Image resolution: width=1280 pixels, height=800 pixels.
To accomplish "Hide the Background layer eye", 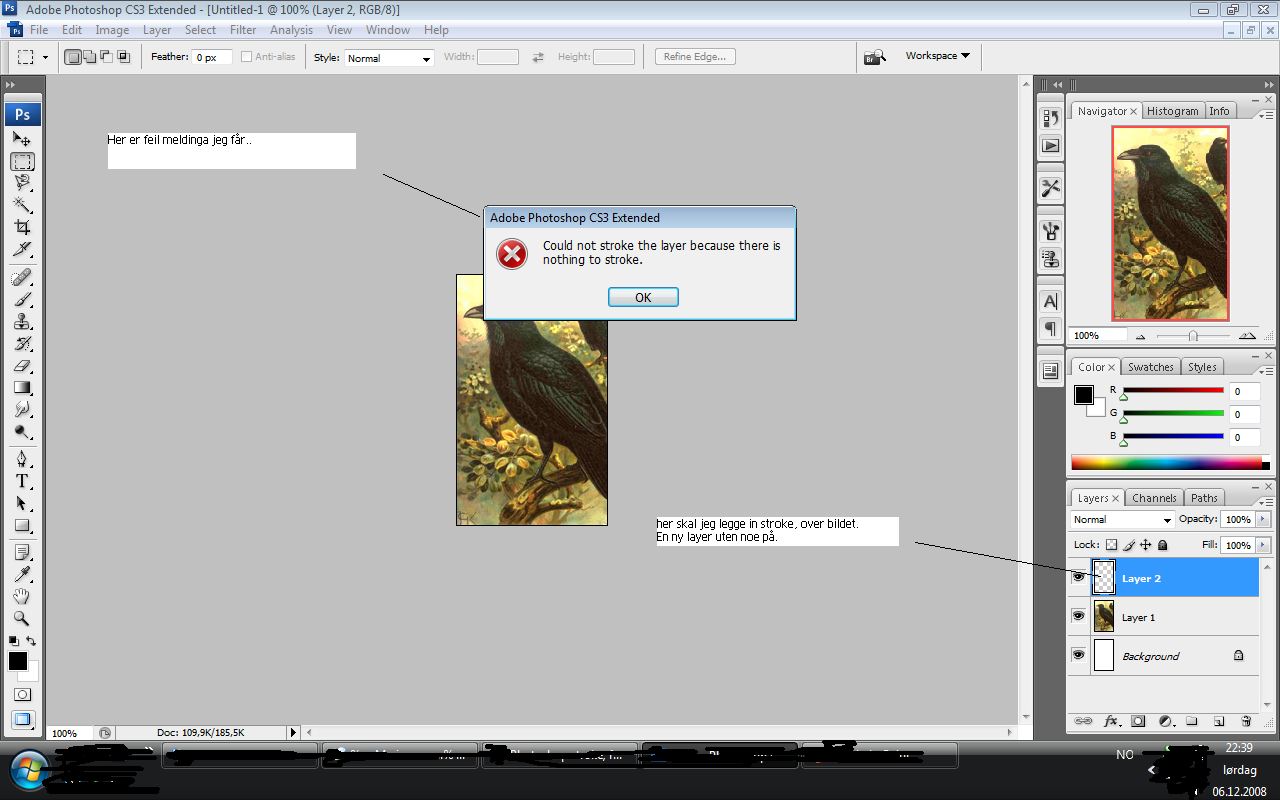I will tap(1078, 655).
